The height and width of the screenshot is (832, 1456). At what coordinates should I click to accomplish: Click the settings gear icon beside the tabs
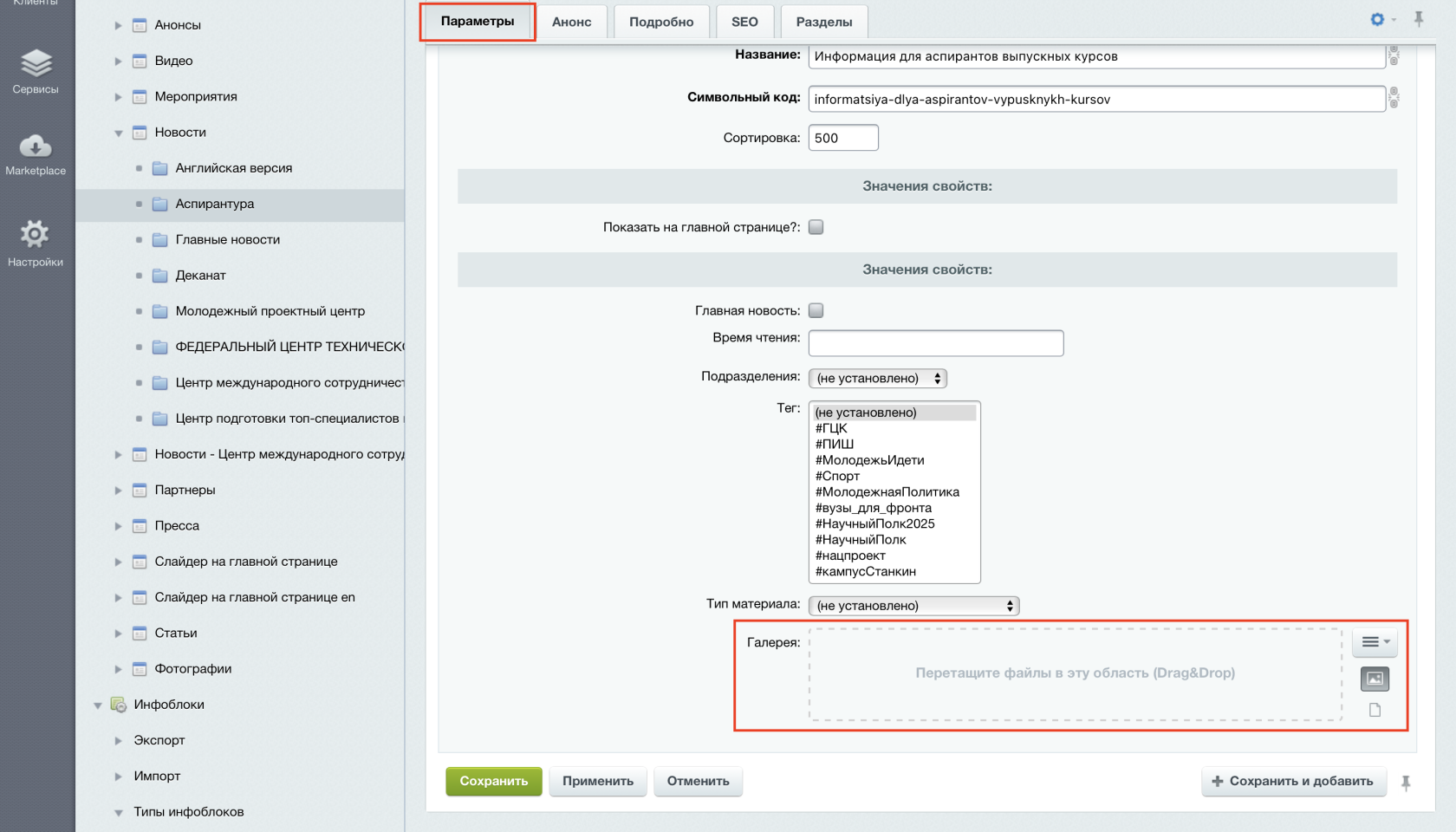click(1377, 19)
